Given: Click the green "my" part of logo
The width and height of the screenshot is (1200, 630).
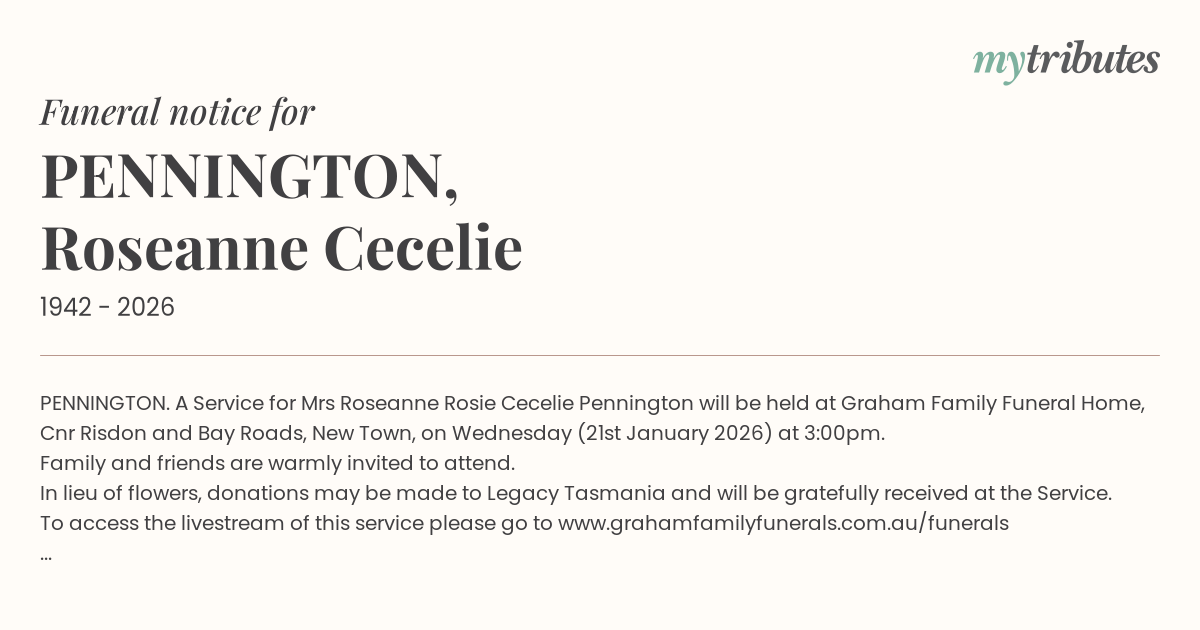Looking at the screenshot, I should 998,63.
